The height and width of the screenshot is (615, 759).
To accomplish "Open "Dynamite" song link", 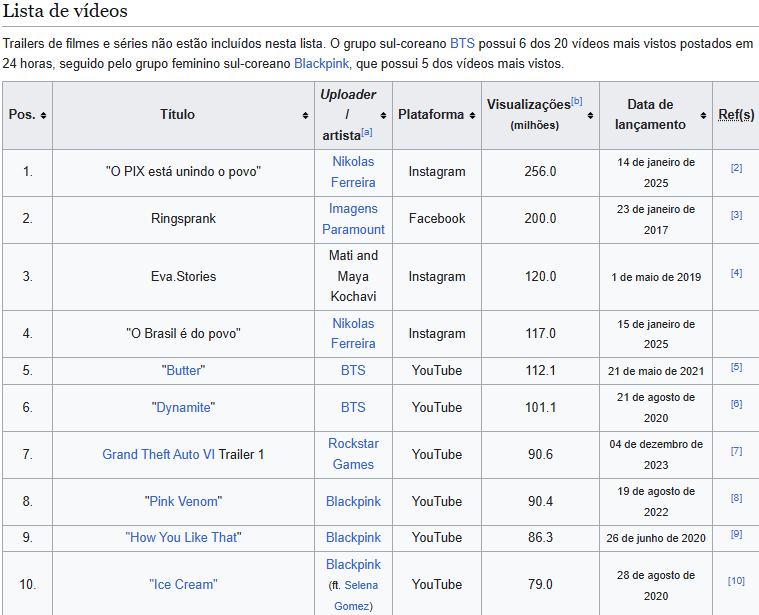I will tap(183, 407).
